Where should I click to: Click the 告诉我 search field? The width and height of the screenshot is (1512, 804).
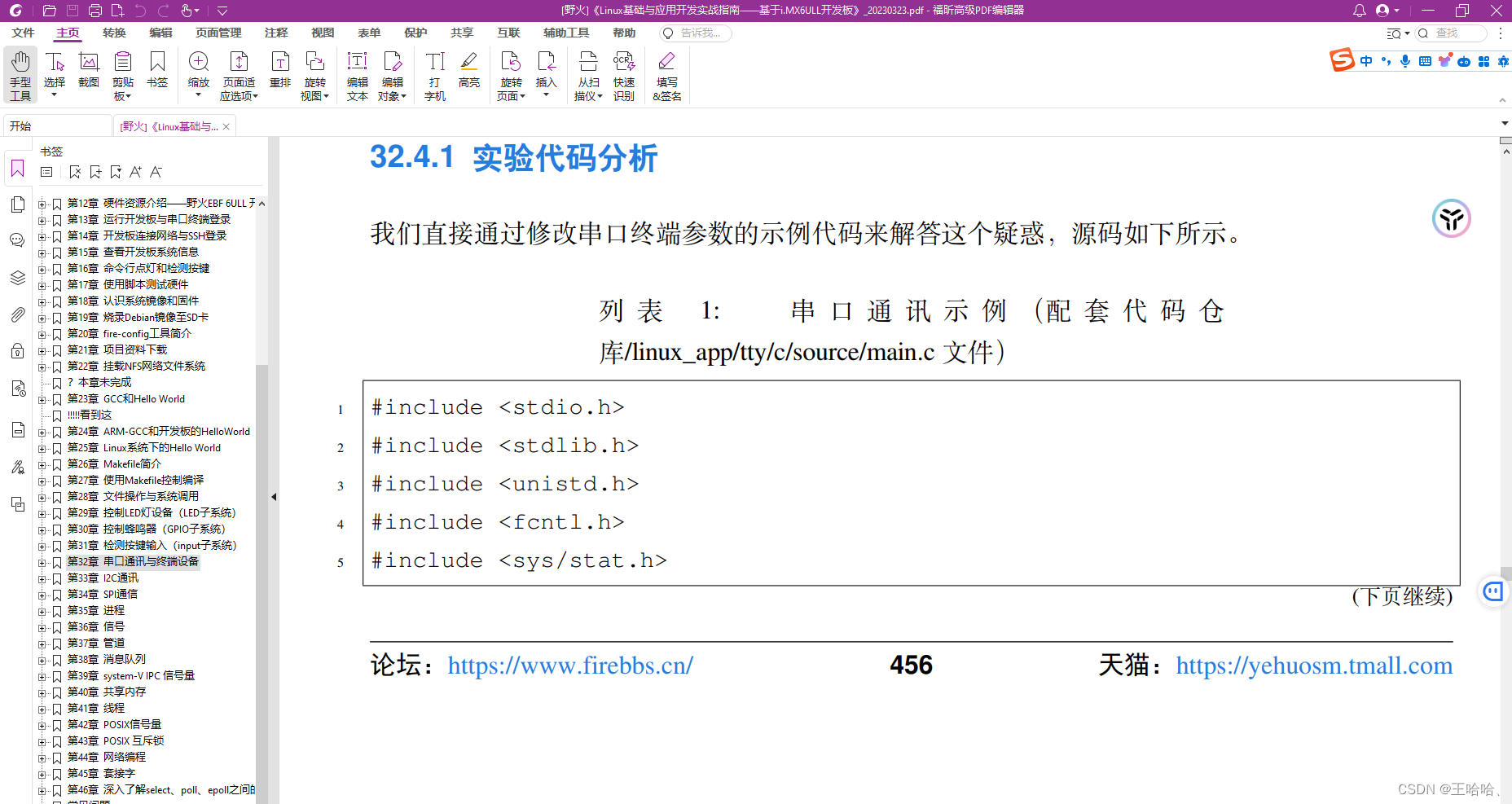click(x=695, y=33)
